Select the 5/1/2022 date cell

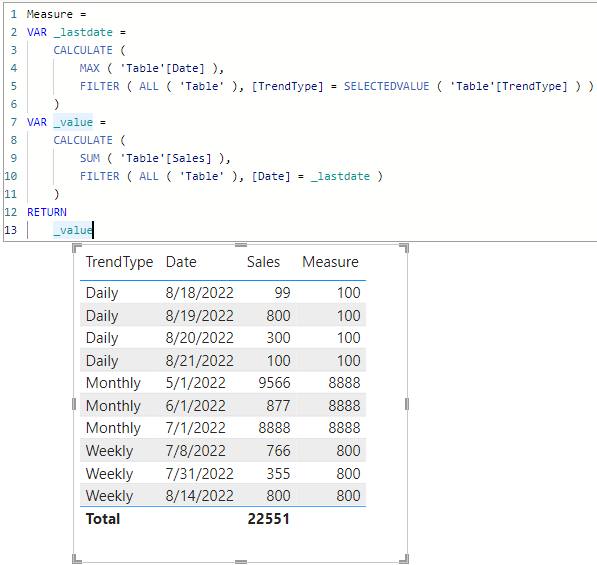point(195,383)
